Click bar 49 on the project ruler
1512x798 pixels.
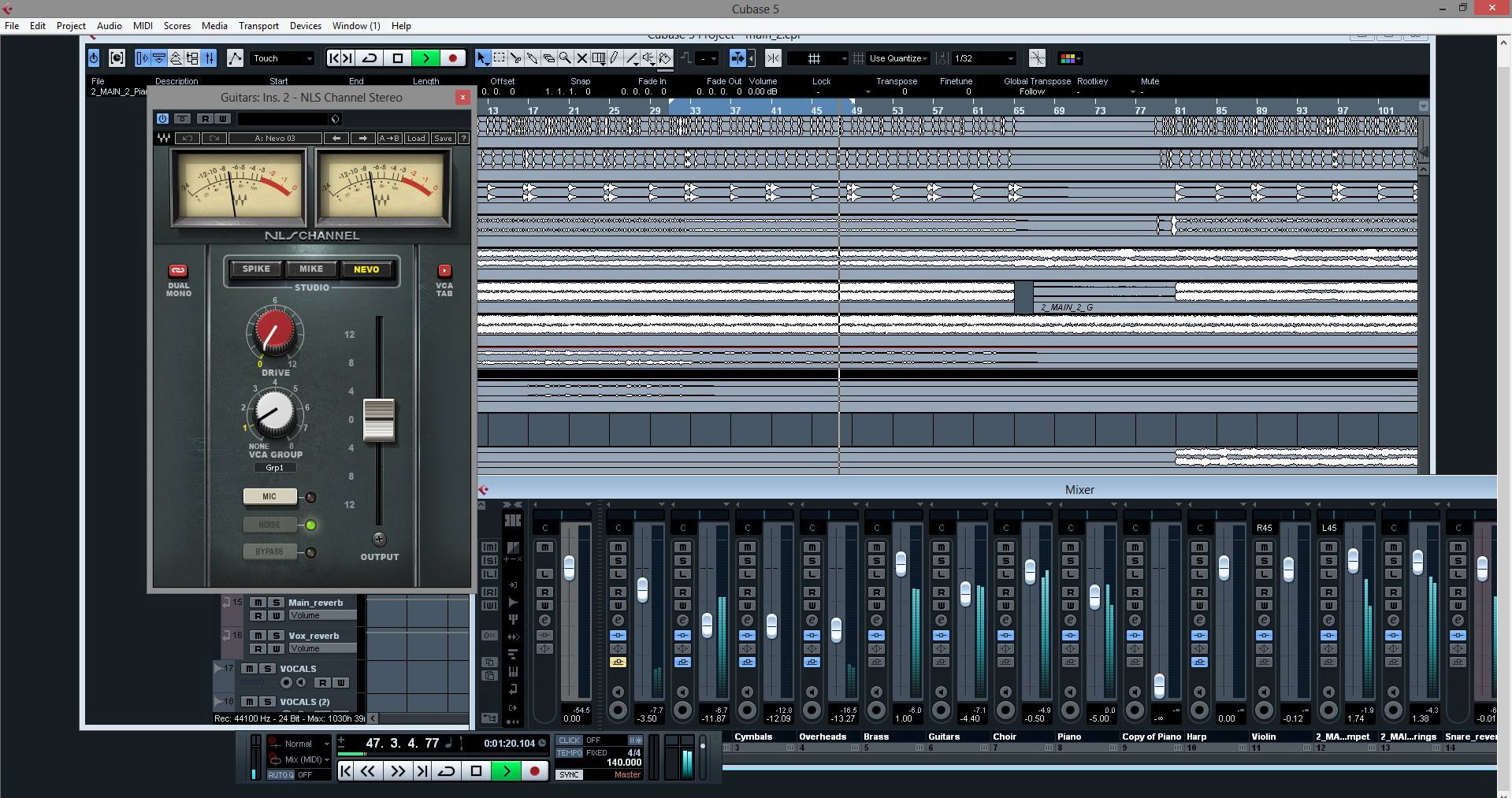pos(856,110)
